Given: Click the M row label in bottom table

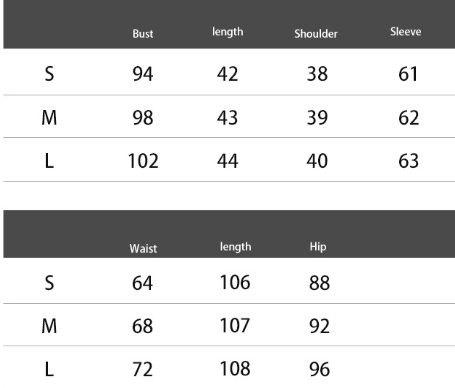Looking at the screenshot, I should point(49,326).
